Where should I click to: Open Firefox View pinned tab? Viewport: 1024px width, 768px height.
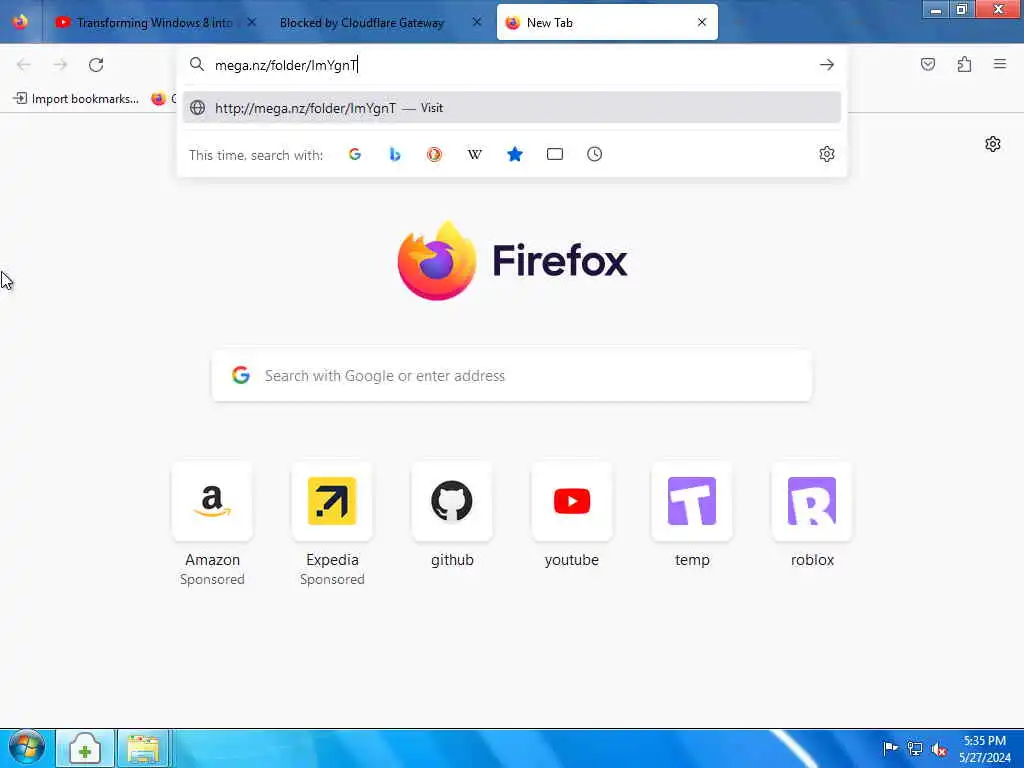point(20,22)
